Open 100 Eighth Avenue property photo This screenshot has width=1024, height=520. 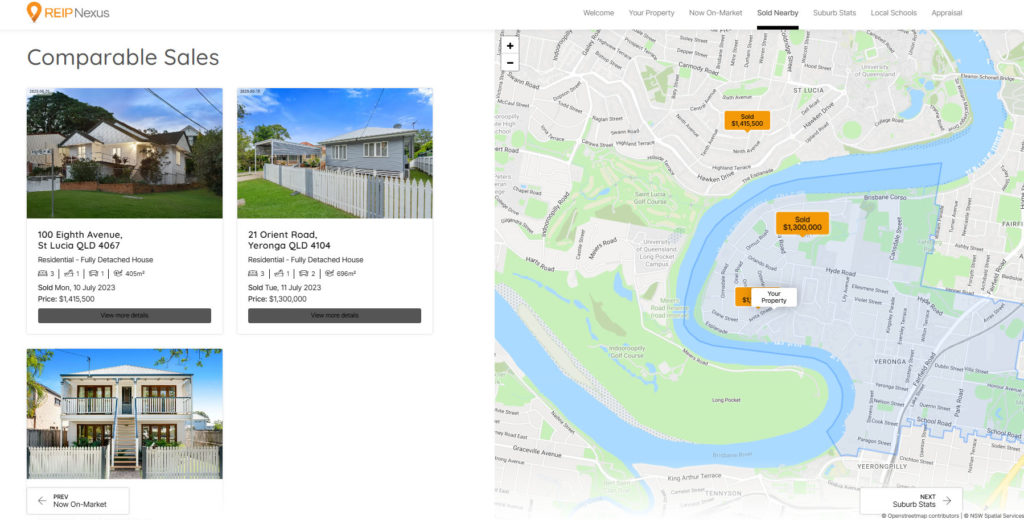(124, 153)
